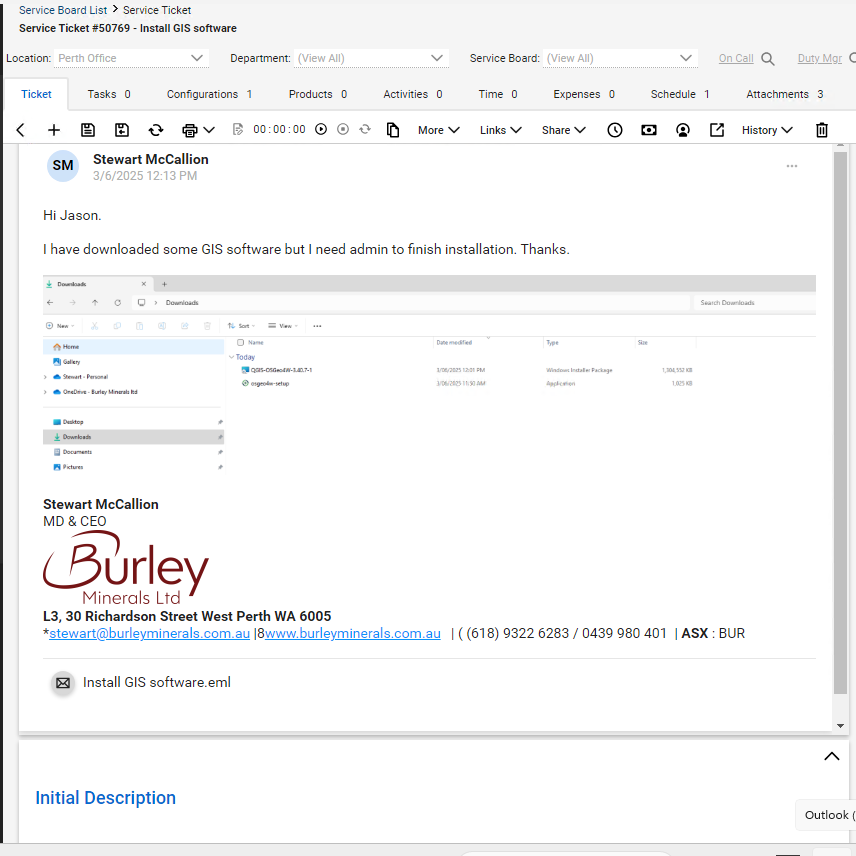Open the More dropdown menu
Screen dimensions: 856x856
(x=439, y=130)
